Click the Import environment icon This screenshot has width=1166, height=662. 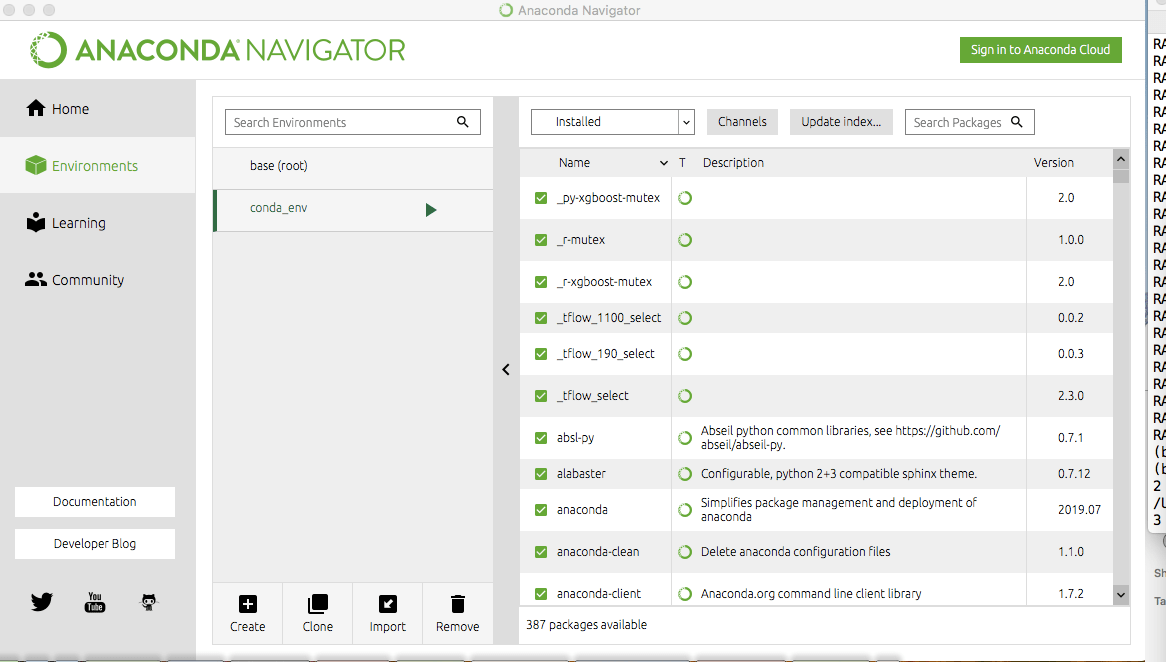(x=387, y=604)
